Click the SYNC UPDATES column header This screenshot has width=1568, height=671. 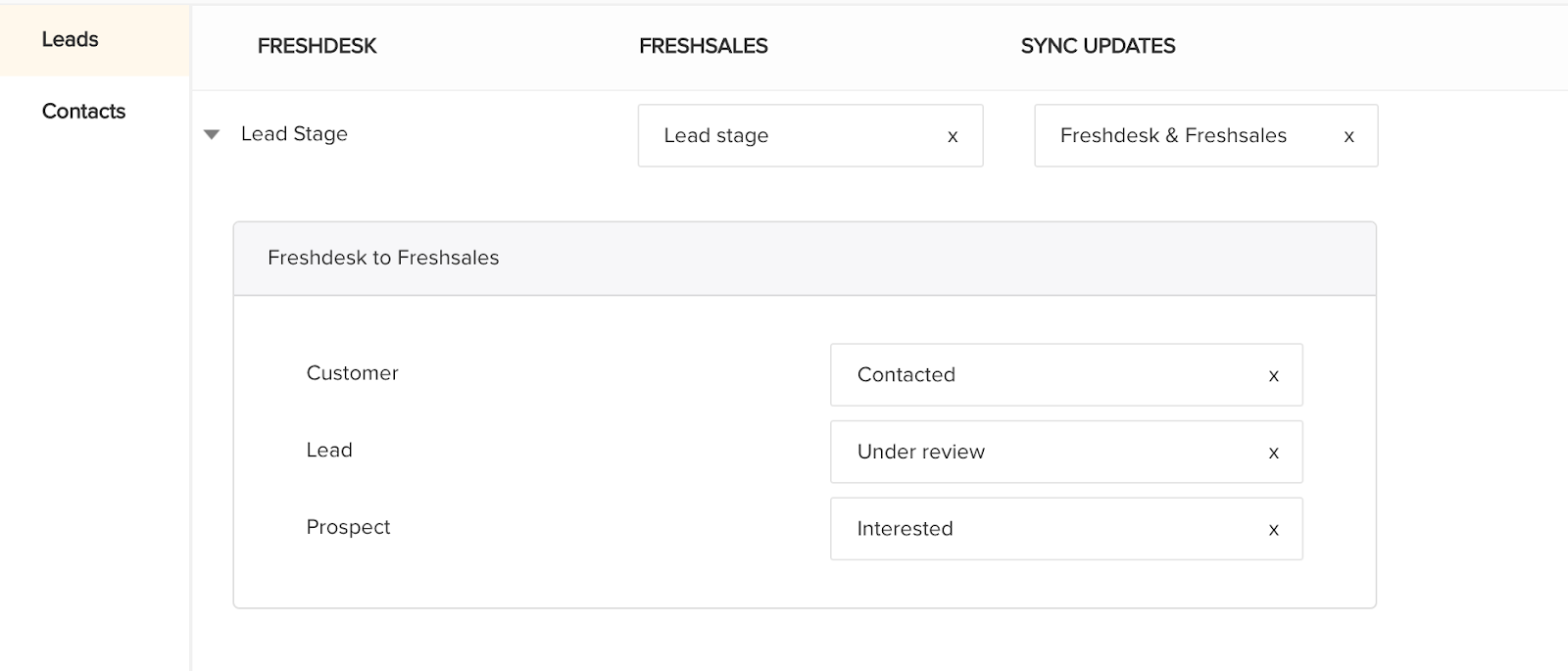coord(1098,46)
